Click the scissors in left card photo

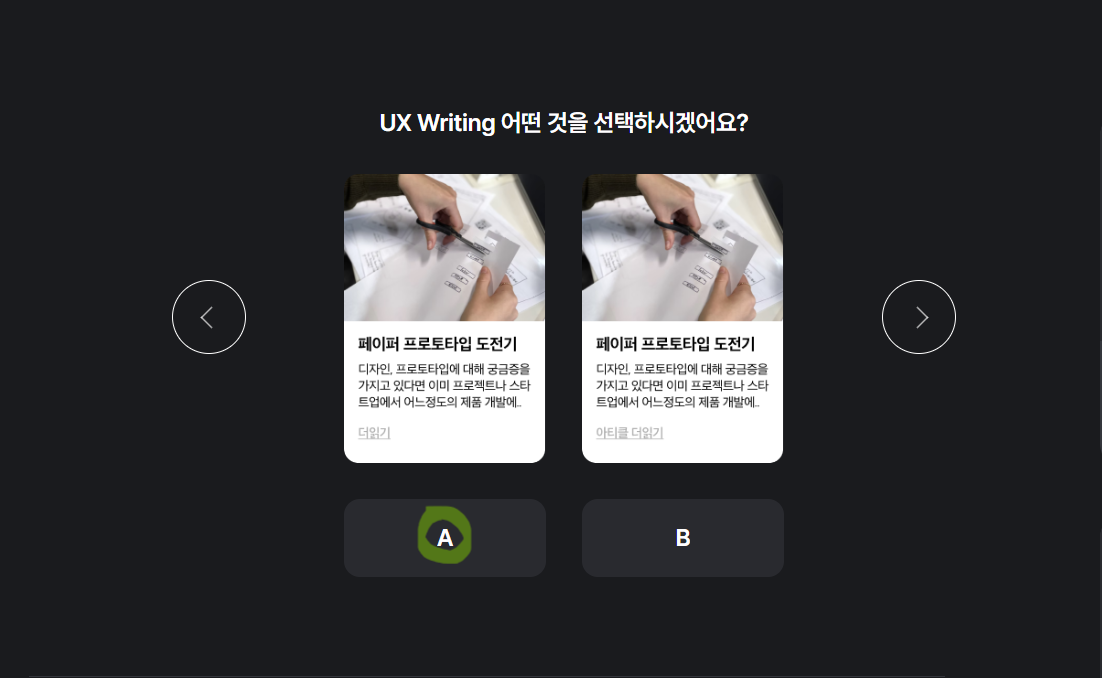tap(450, 234)
